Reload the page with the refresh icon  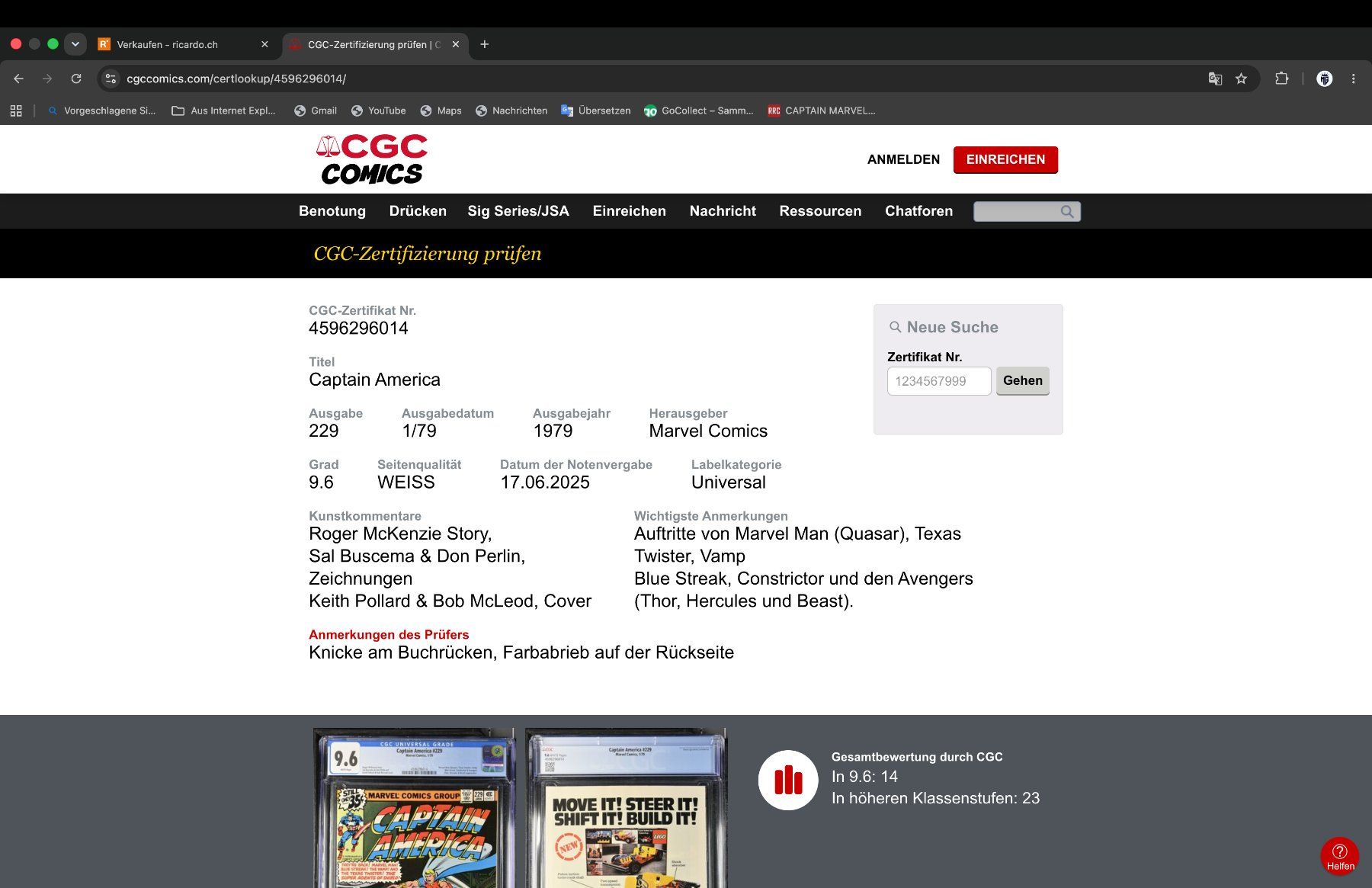point(76,79)
